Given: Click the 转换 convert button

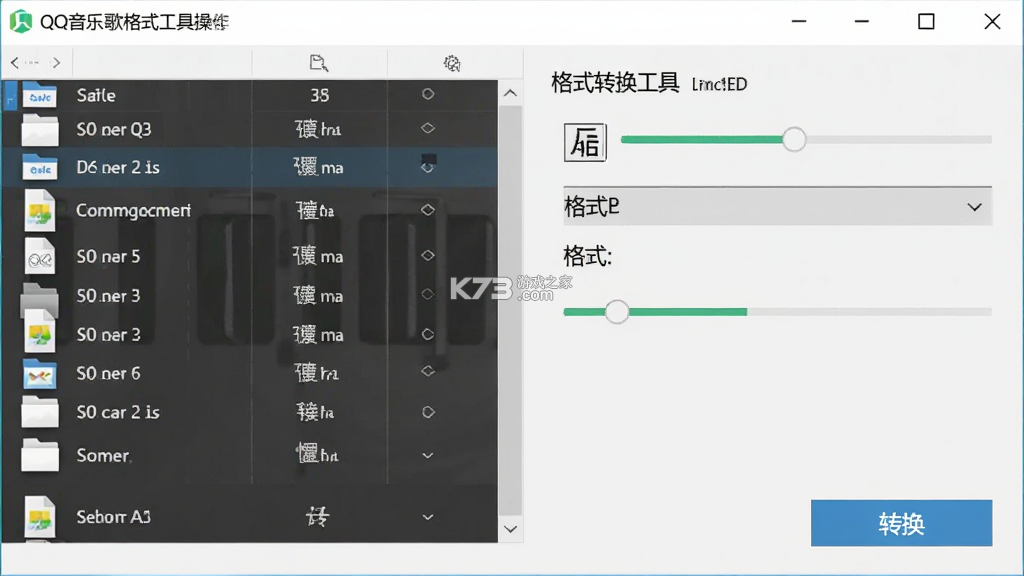Looking at the screenshot, I should pyautogui.click(x=901, y=523).
